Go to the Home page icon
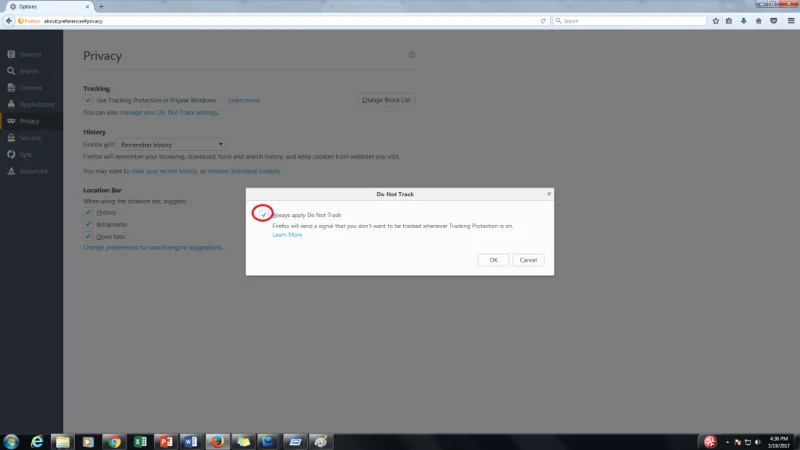 tap(759, 20)
